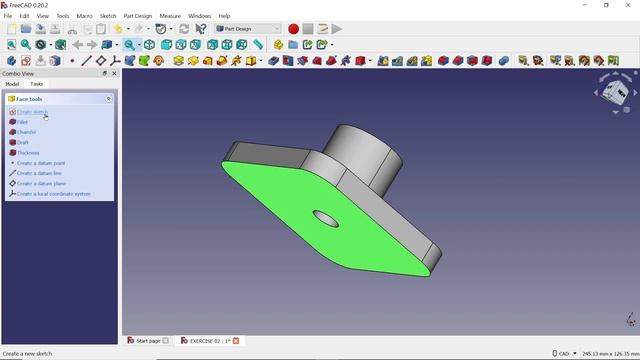Screen dimensions: 640x360
Task: Click Thickness in Face tools
Action: point(28,153)
